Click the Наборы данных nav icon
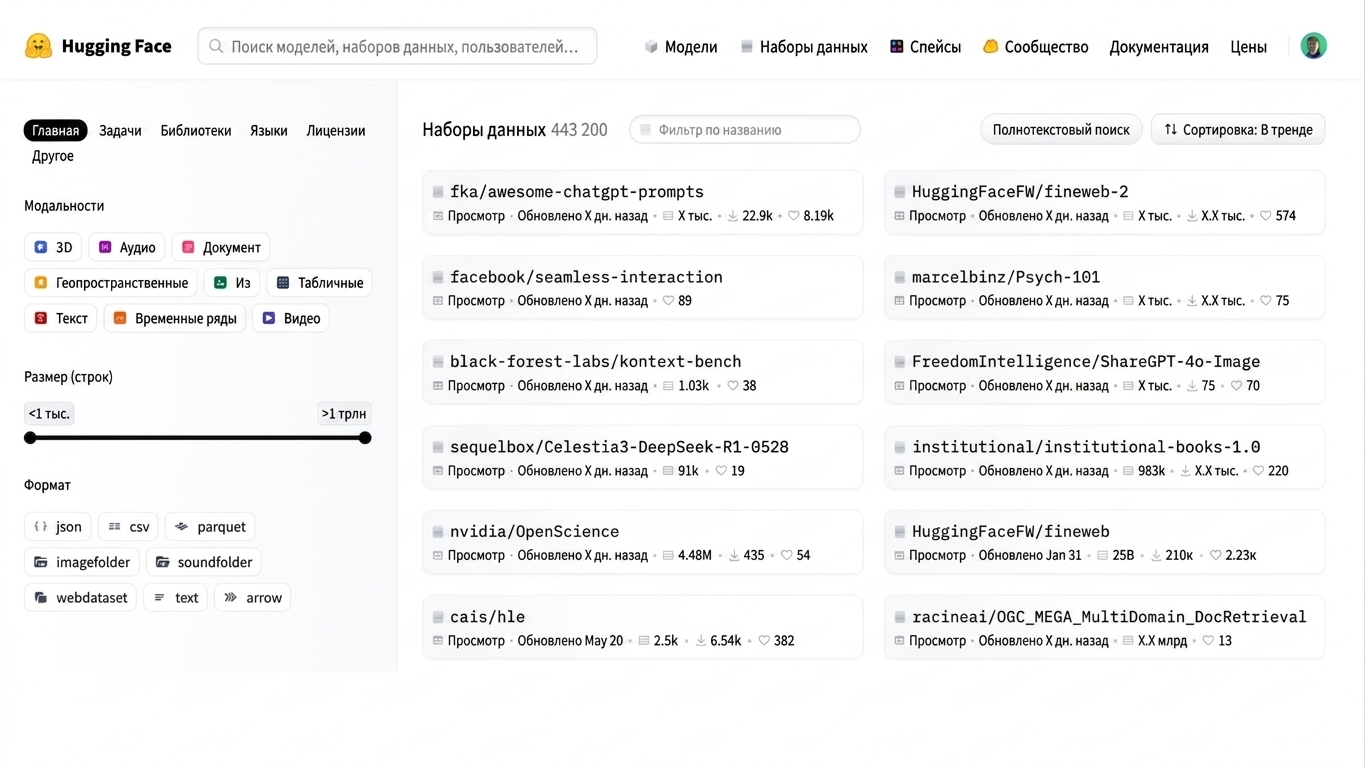 click(x=746, y=46)
